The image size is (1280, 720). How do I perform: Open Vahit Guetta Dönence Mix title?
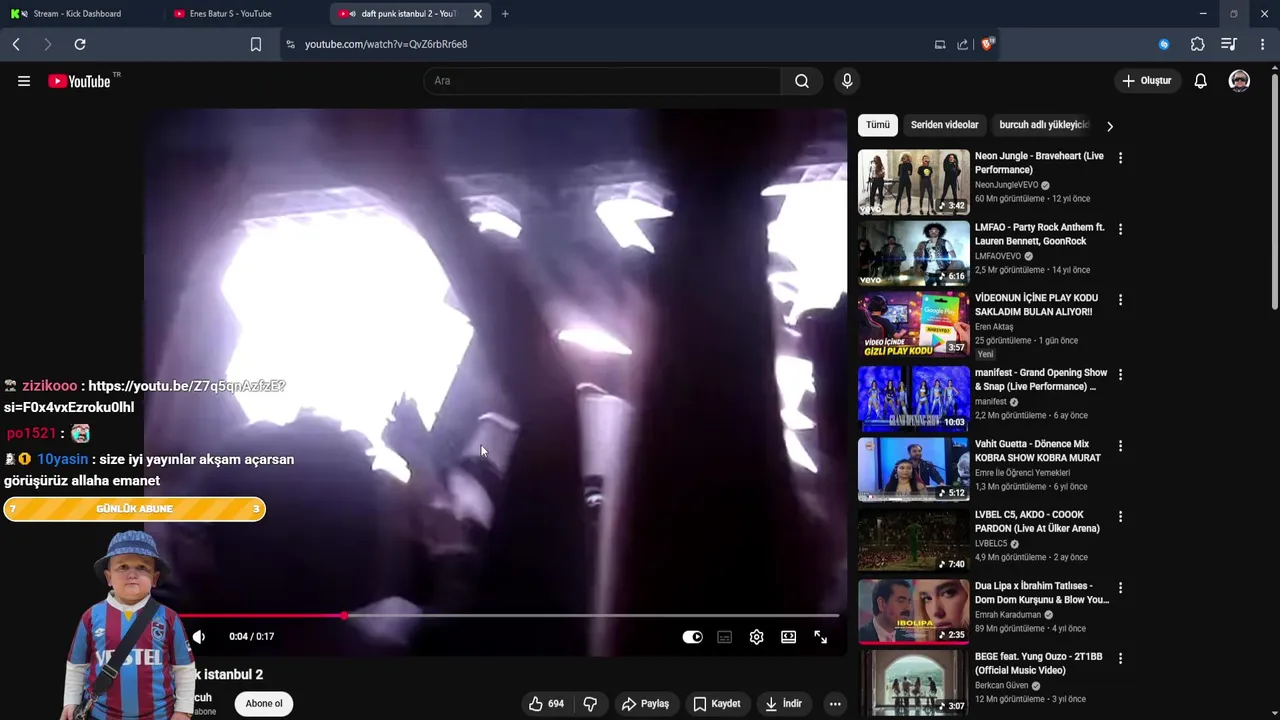(x=1038, y=451)
